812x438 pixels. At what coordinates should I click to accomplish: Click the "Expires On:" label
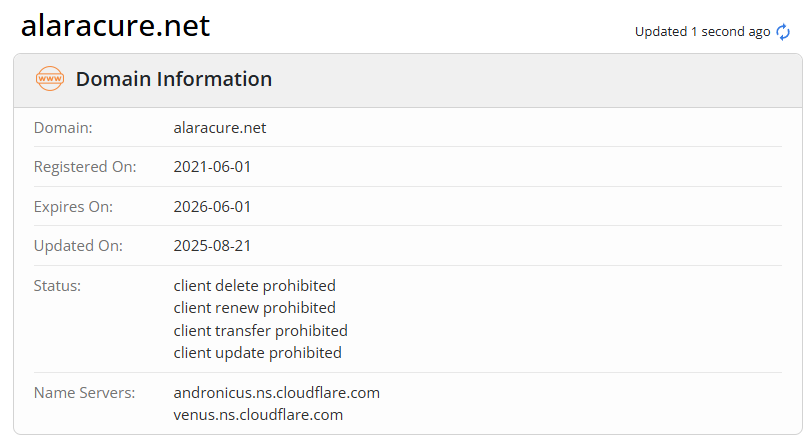(73, 207)
